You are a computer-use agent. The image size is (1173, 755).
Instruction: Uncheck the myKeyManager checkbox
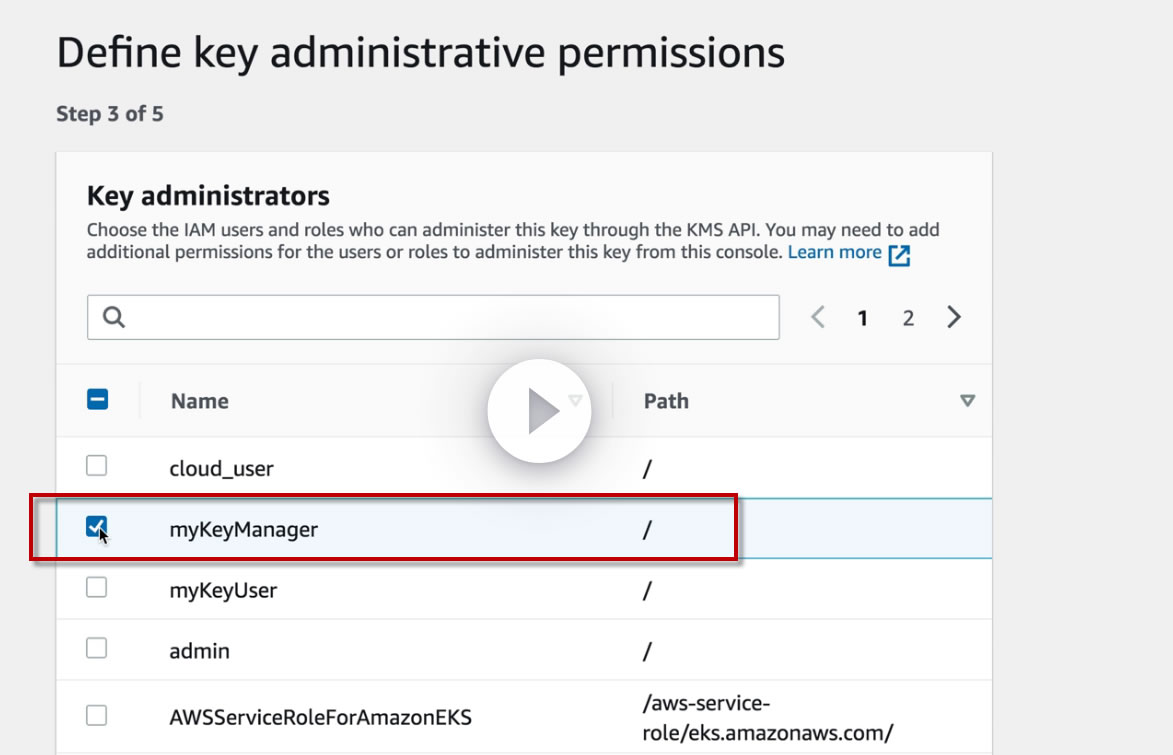pyautogui.click(x=96, y=527)
